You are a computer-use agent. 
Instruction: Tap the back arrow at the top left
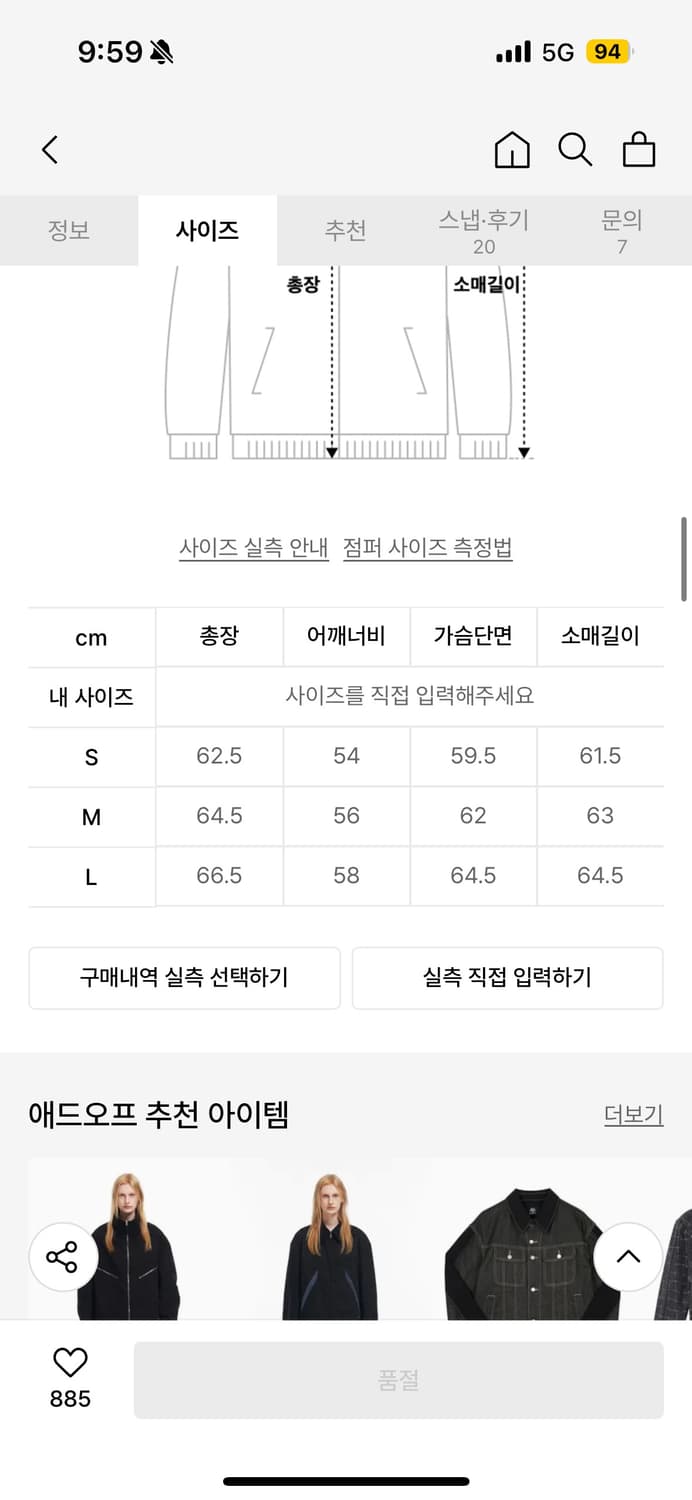[49, 148]
